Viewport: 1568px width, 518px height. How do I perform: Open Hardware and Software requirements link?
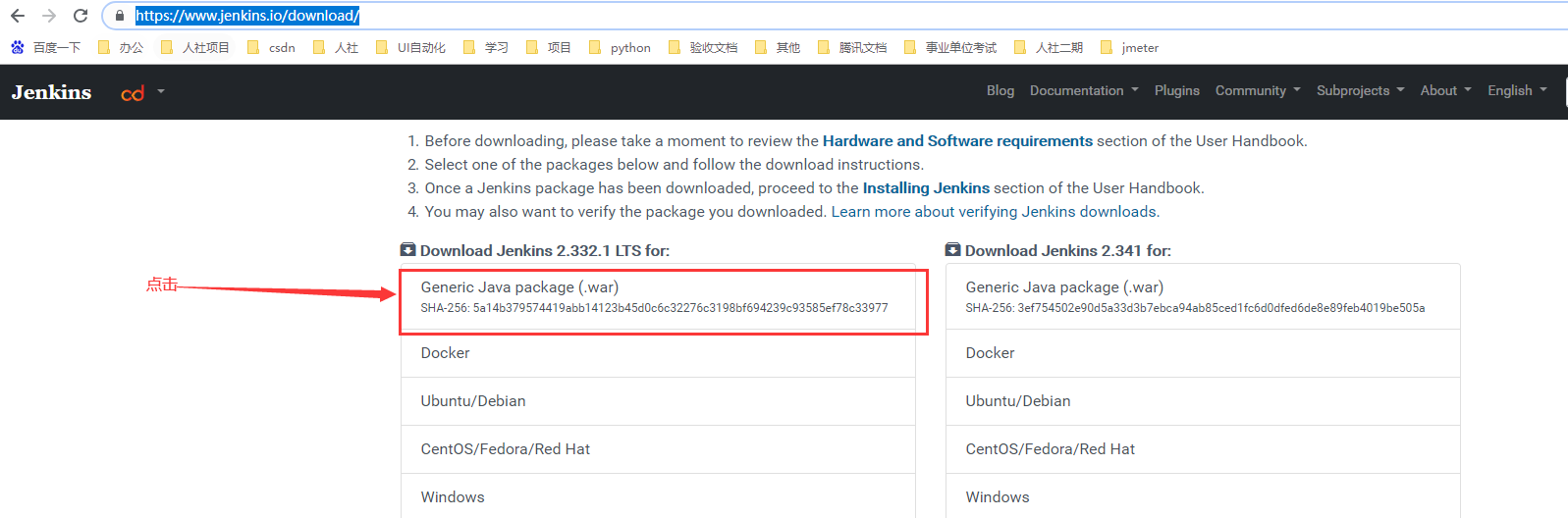(x=957, y=141)
